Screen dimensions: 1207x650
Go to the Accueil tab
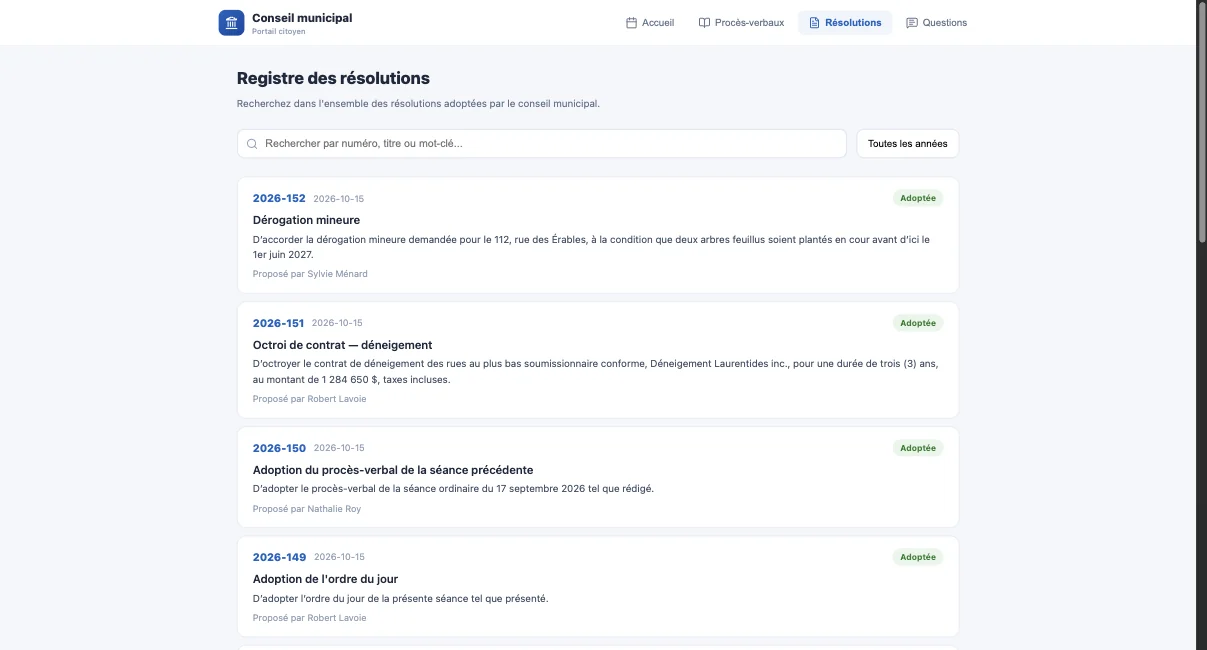(x=650, y=23)
